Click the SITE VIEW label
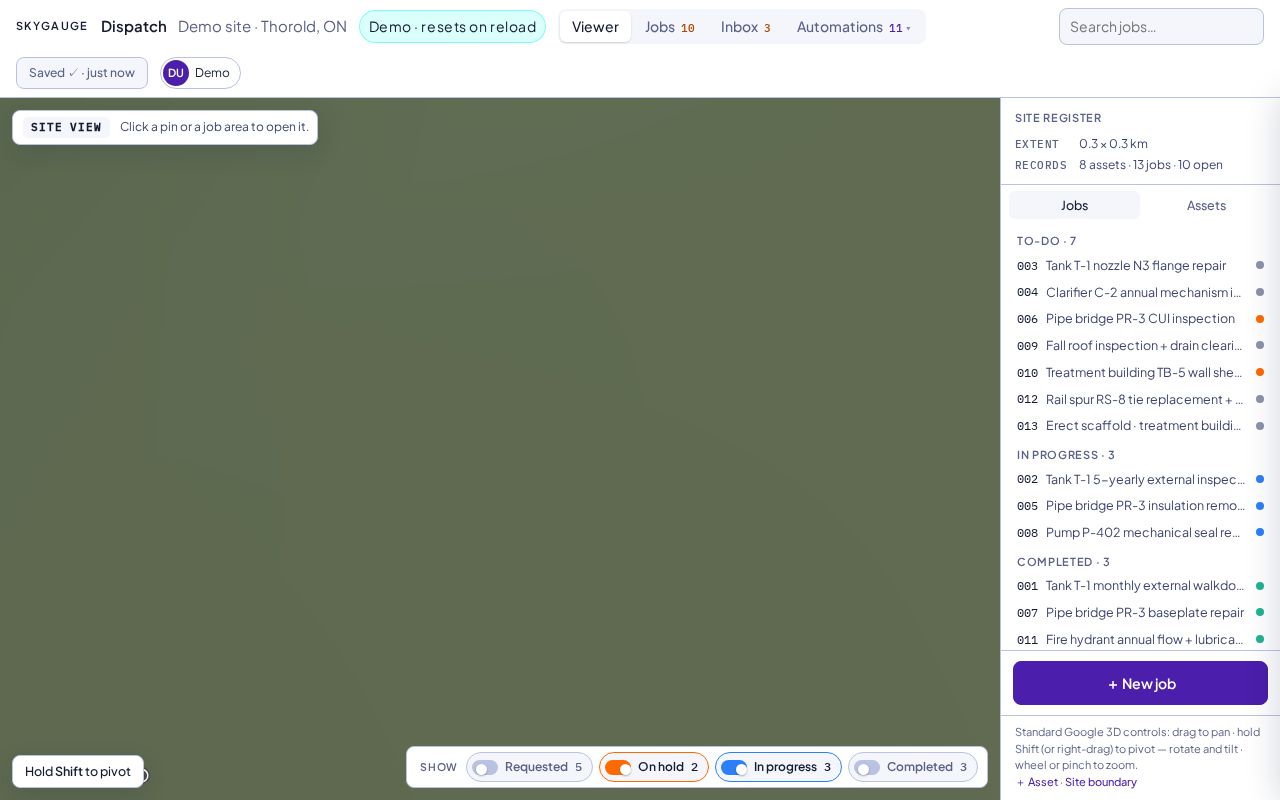 pos(66,127)
